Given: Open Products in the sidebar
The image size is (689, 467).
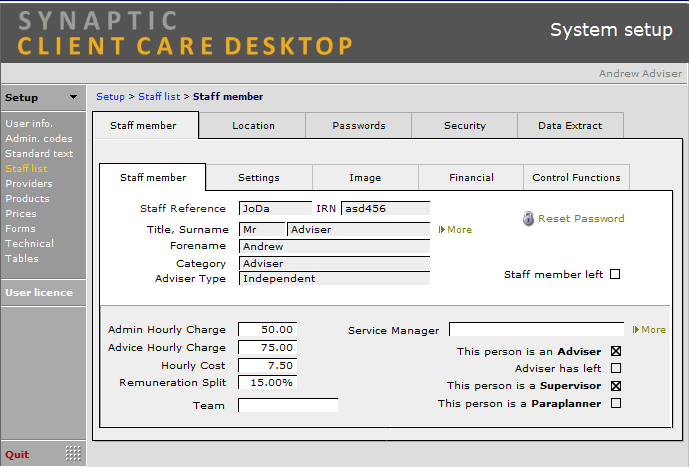Looking at the screenshot, I should tap(27, 198).
